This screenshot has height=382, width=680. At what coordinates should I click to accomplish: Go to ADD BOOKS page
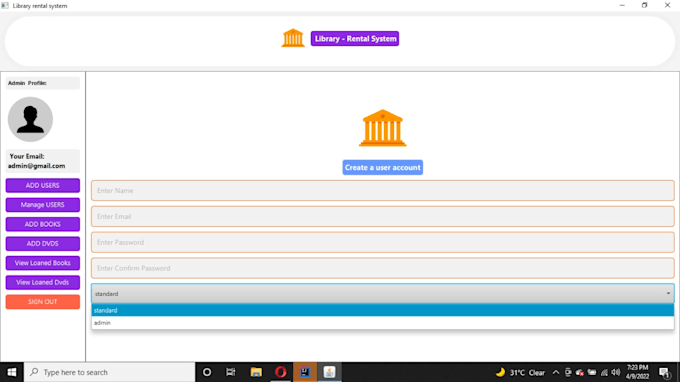42,224
